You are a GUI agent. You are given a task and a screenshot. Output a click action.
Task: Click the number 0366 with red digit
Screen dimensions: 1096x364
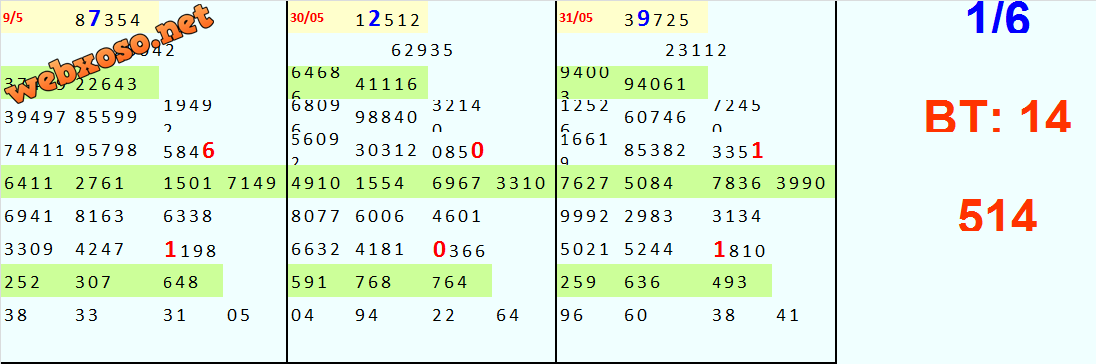[x=459, y=249]
